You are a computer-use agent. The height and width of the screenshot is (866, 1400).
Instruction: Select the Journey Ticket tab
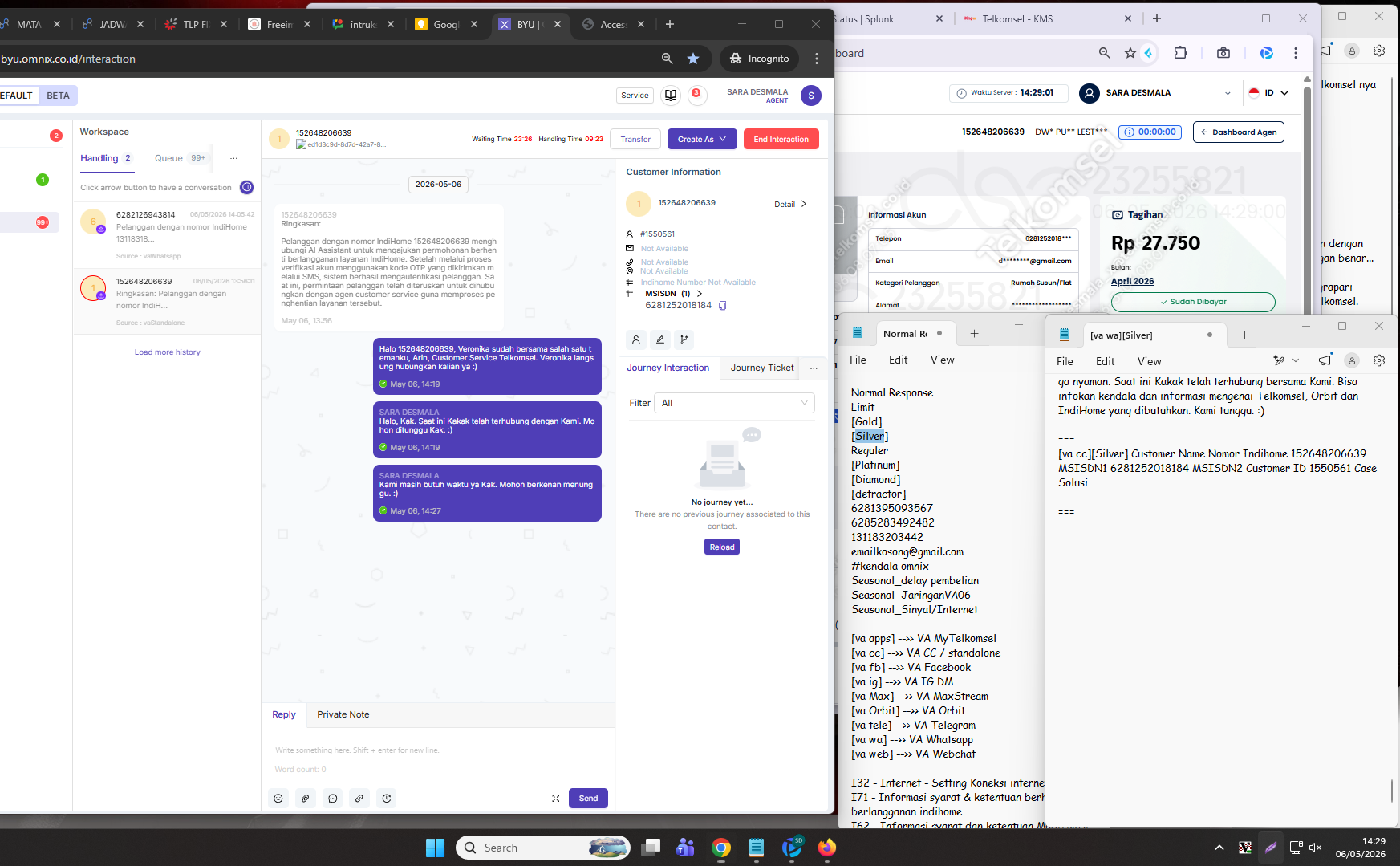click(762, 368)
